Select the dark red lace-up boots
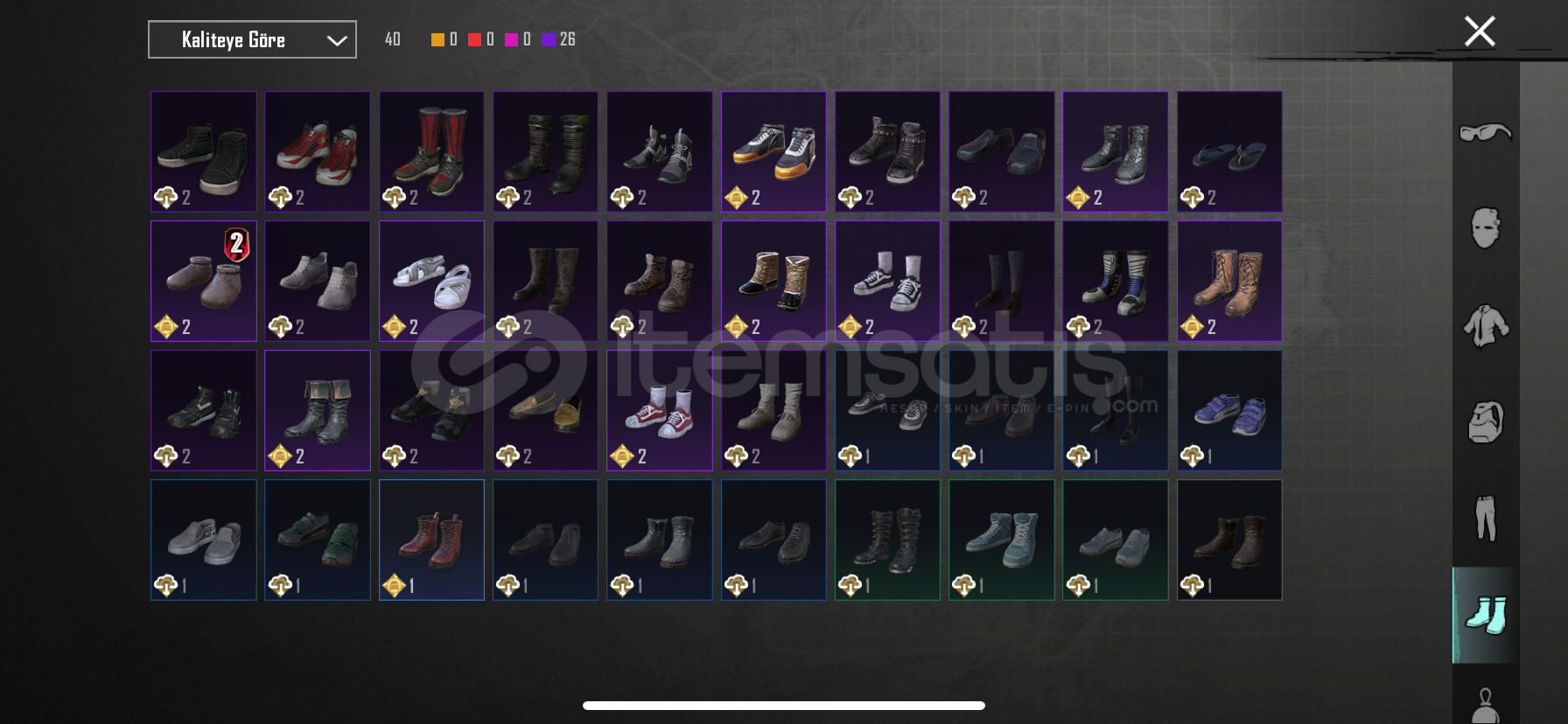Screen dimensions: 1568x724 [431, 540]
